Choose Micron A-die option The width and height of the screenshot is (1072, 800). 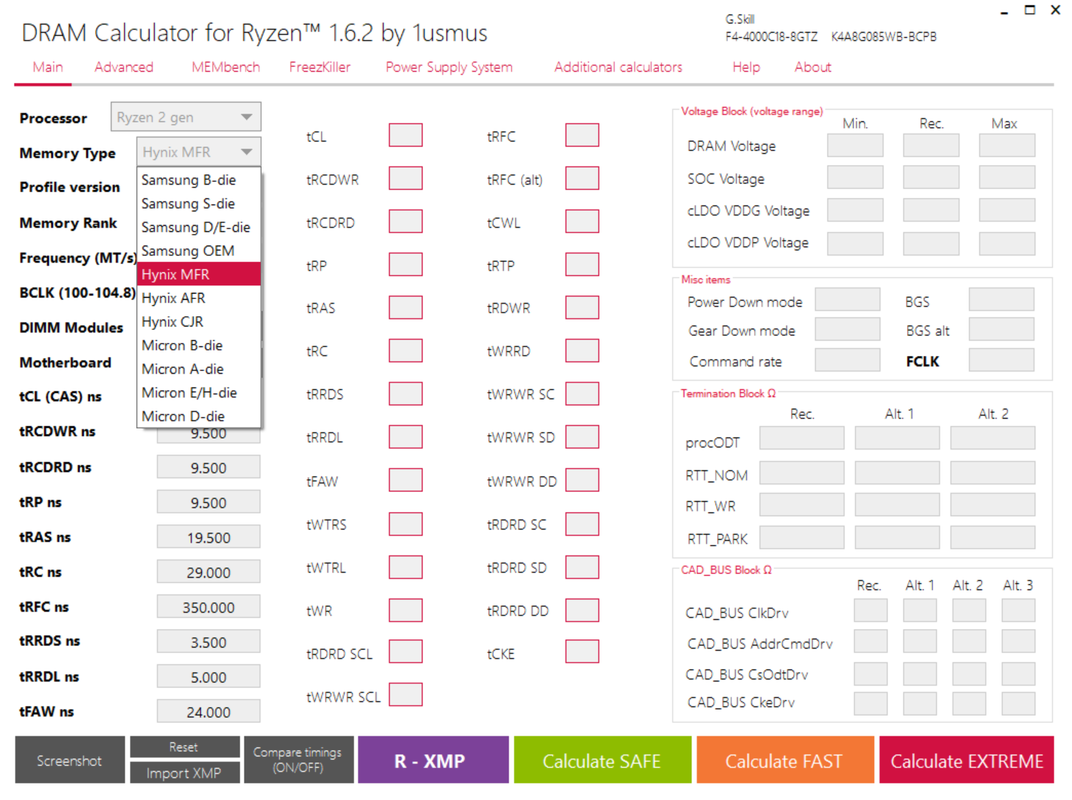pos(199,369)
